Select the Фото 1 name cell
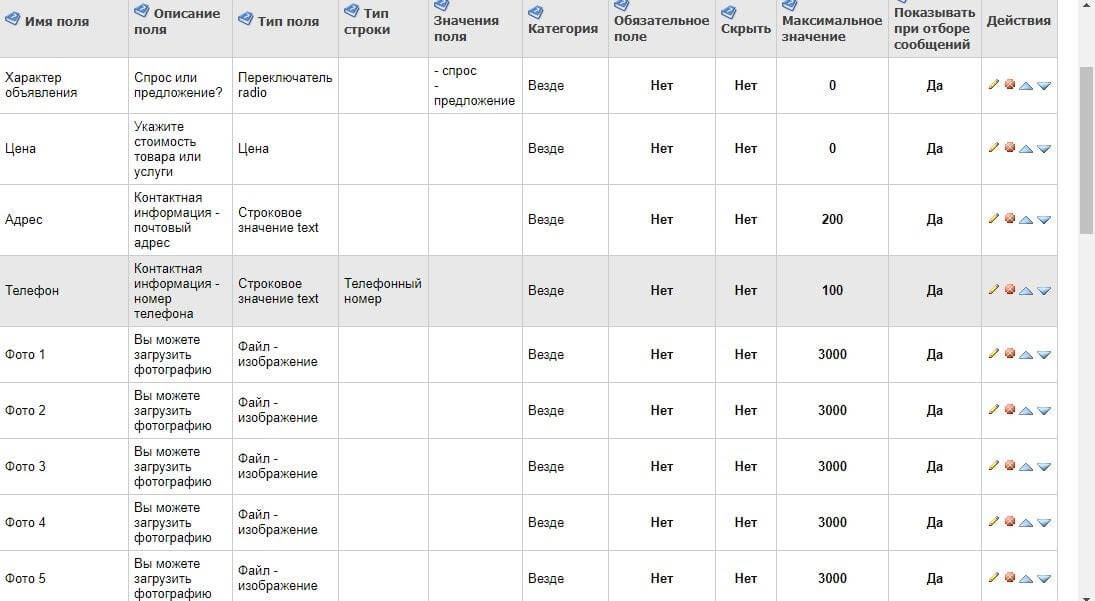 [64, 354]
